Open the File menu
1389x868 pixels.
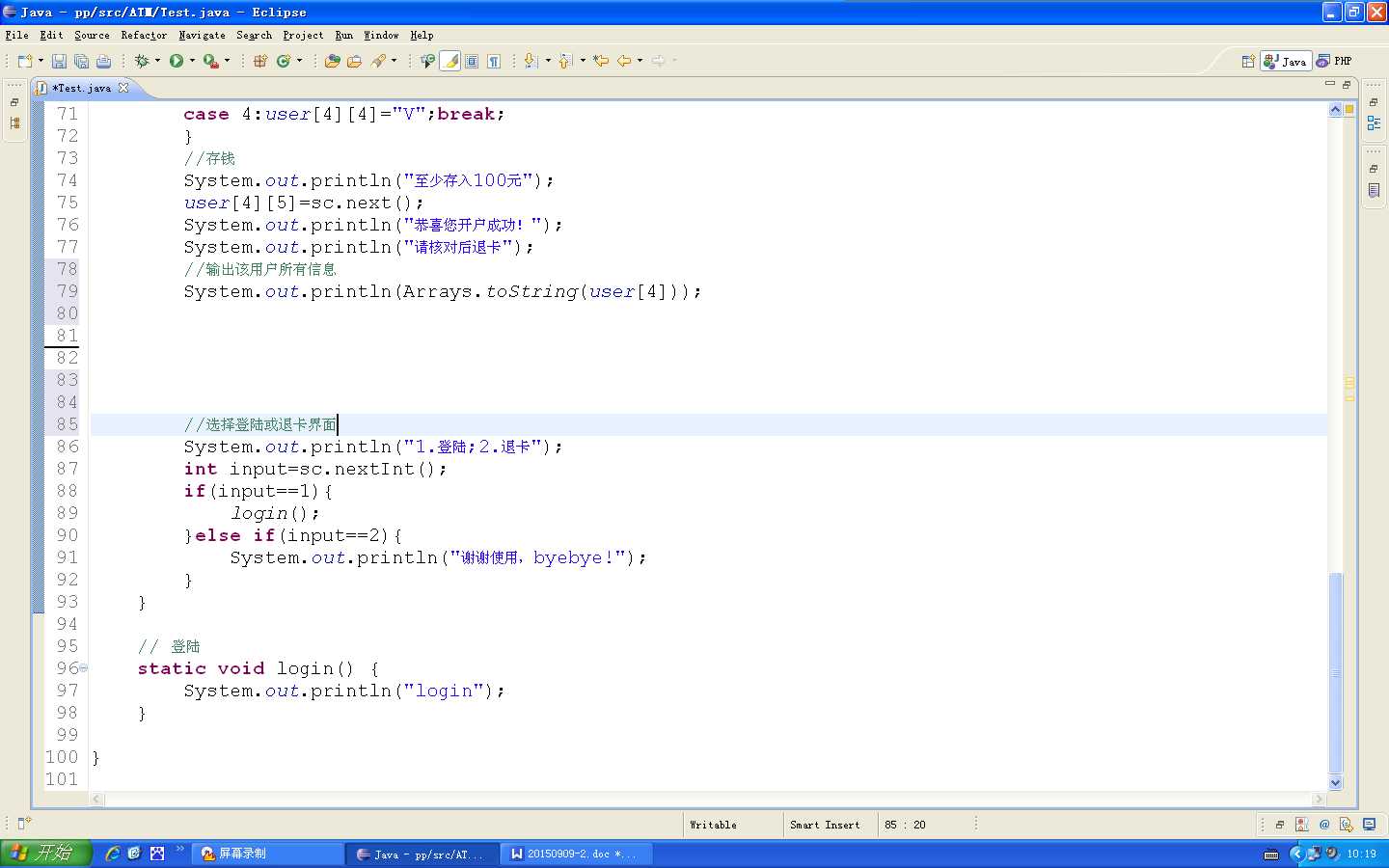pos(16,35)
